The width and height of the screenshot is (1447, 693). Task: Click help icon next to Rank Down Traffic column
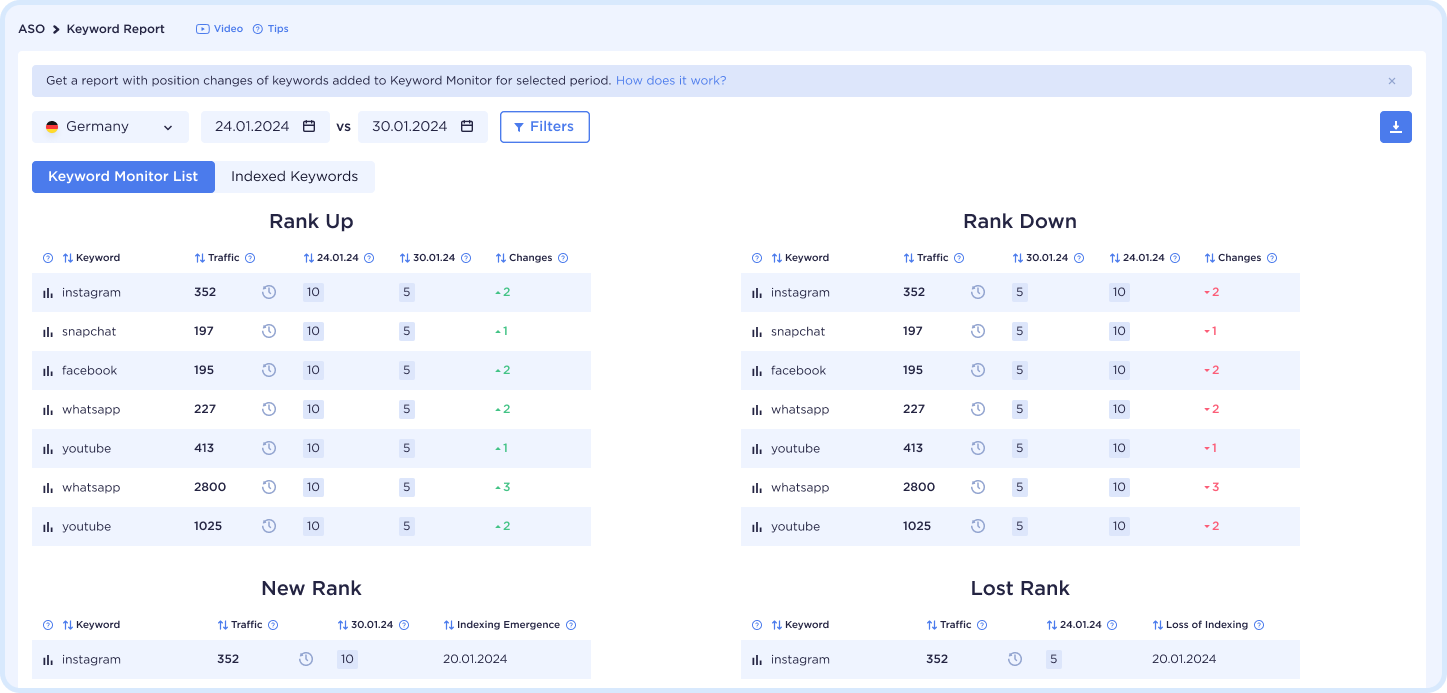(959, 258)
